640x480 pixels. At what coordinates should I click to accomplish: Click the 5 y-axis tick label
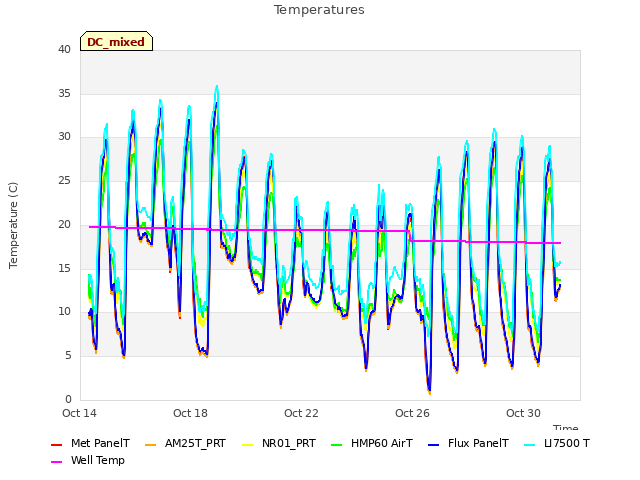point(68,356)
